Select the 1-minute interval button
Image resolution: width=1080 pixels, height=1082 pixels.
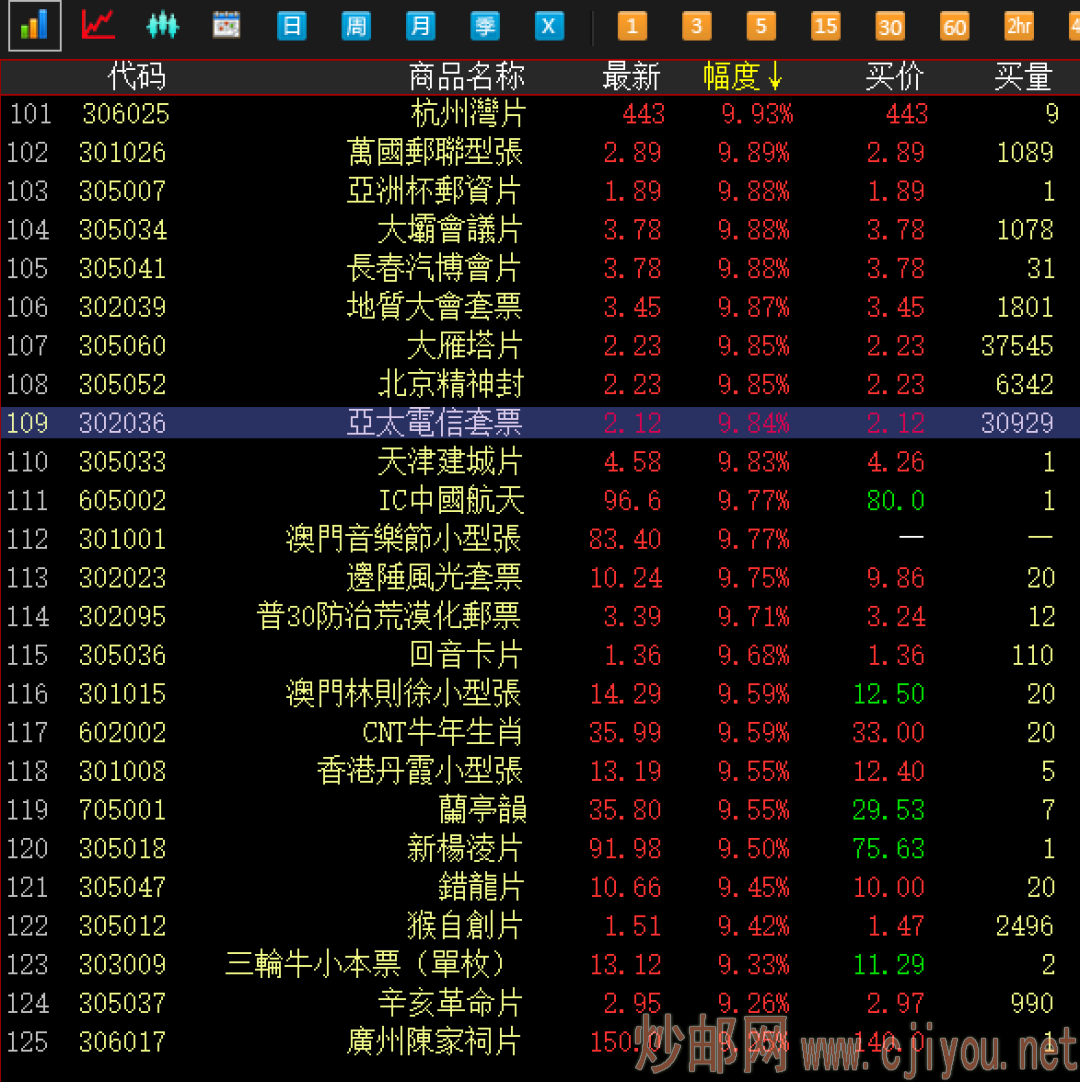click(x=632, y=26)
